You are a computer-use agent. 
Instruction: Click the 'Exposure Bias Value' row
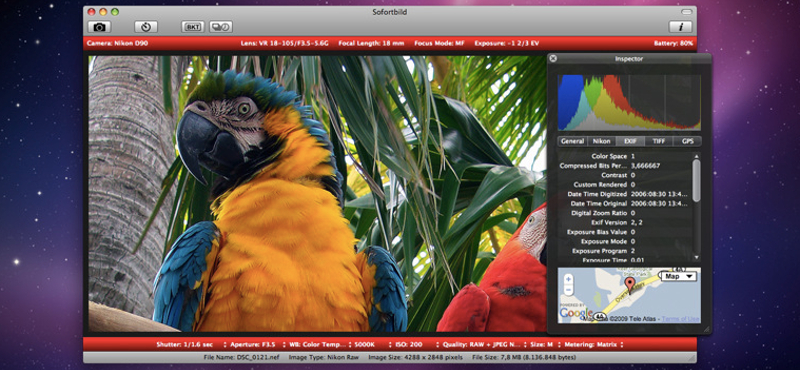[x=625, y=232]
